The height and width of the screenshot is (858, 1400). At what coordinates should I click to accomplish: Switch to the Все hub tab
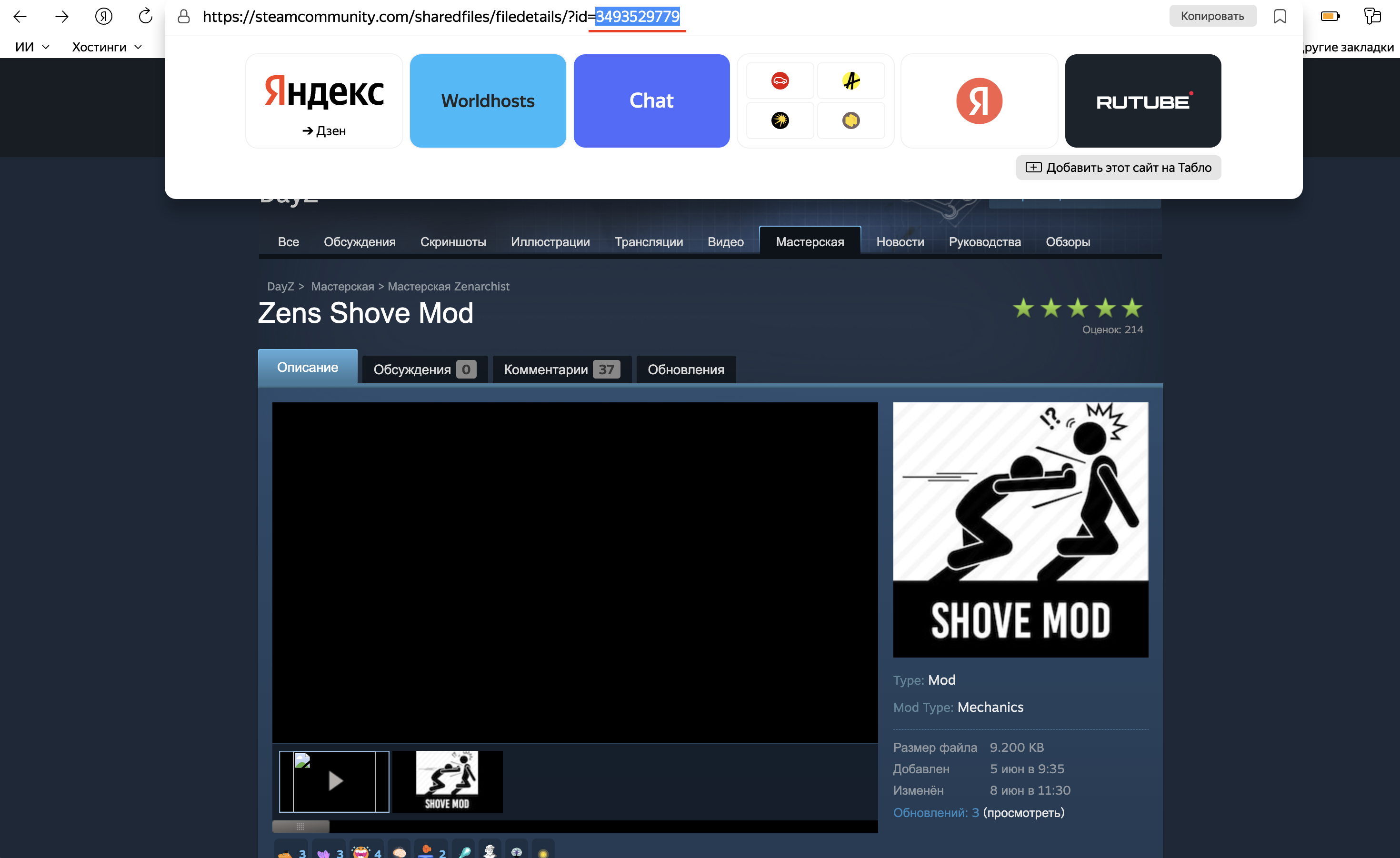[288, 241]
